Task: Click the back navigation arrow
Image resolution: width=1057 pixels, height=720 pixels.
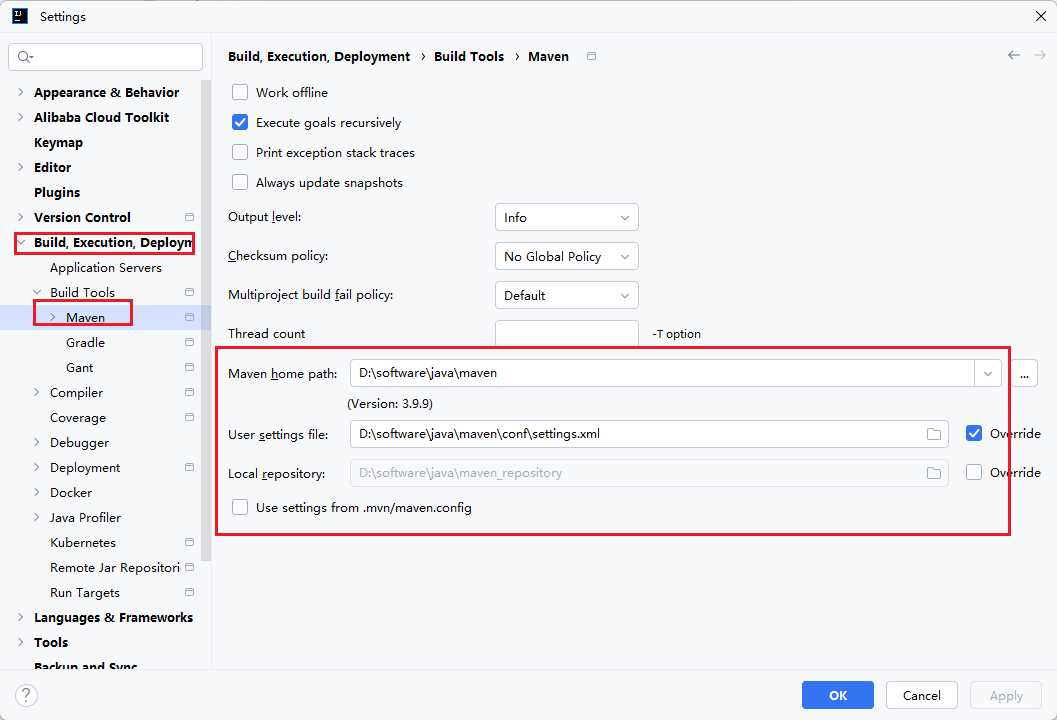Action: click(1014, 56)
